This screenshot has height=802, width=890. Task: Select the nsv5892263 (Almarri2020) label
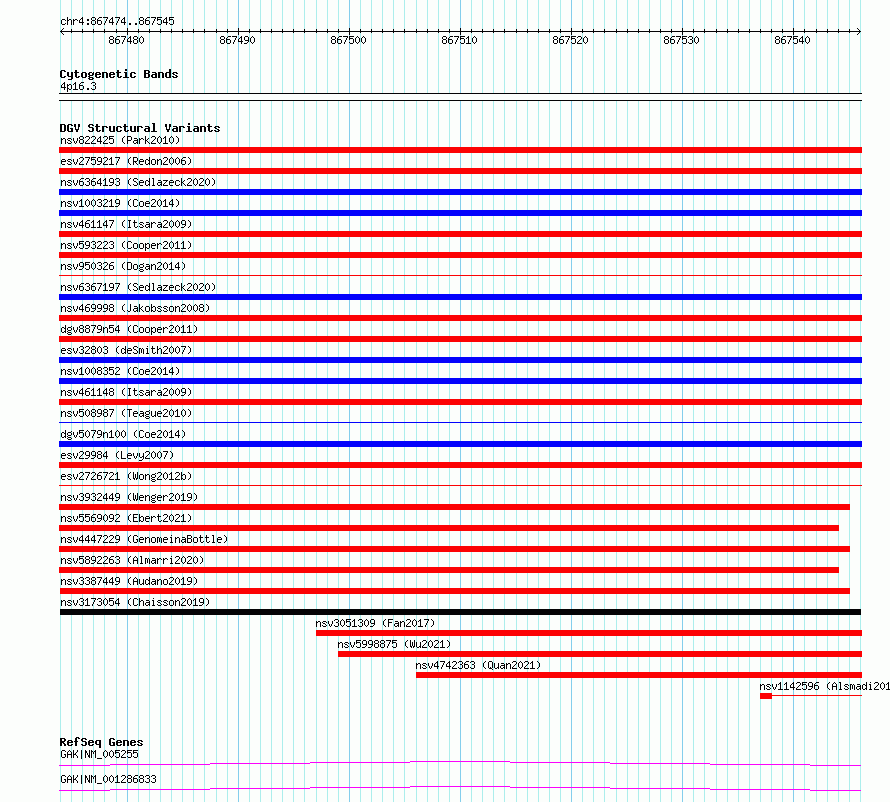(x=132, y=560)
